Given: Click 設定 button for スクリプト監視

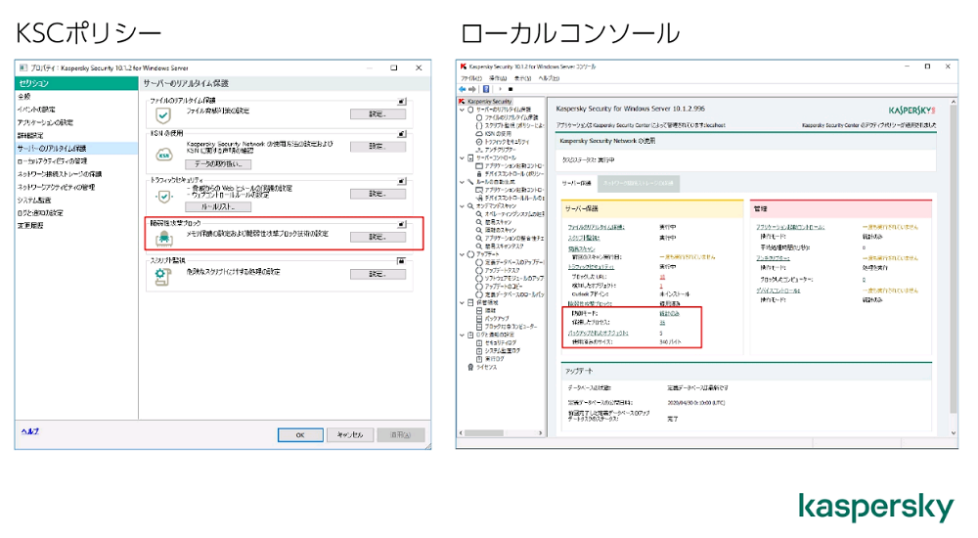Looking at the screenshot, I should tap(377, 274).
